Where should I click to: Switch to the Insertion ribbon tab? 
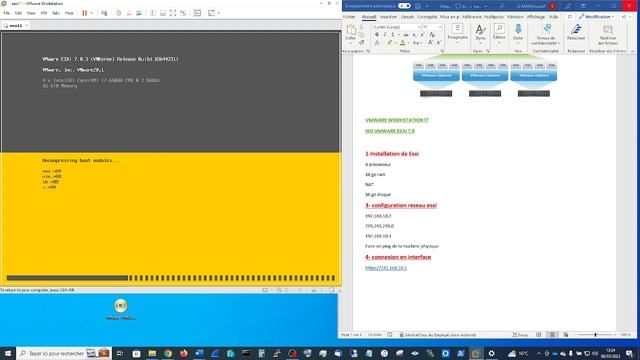(388, 17)
